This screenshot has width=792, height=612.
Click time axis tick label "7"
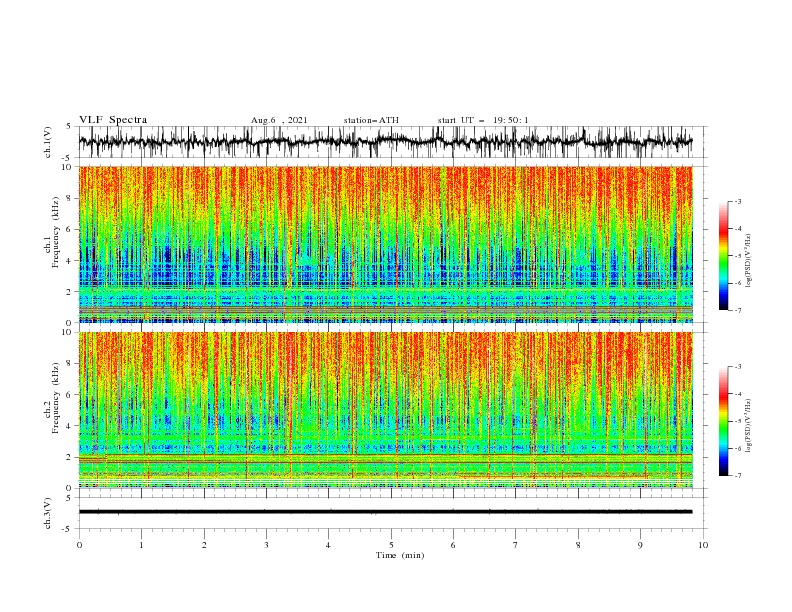[x=516, y=545]
